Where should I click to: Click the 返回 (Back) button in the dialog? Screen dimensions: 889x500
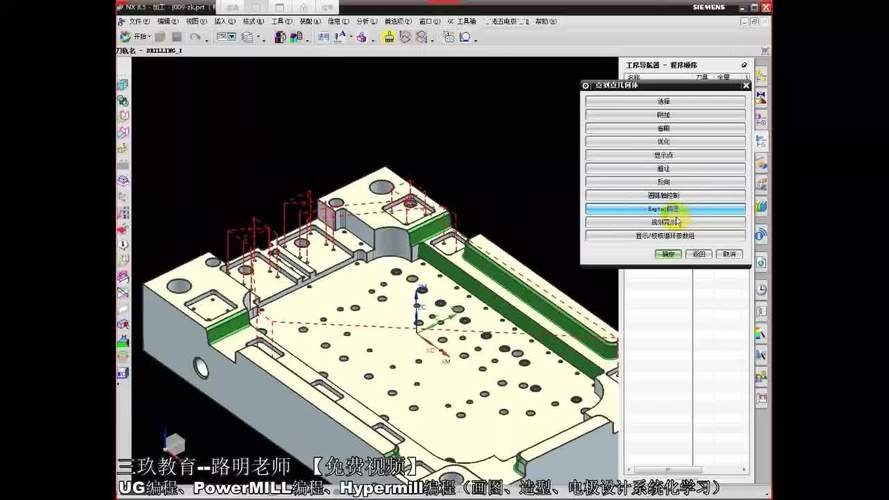(699, 254)
